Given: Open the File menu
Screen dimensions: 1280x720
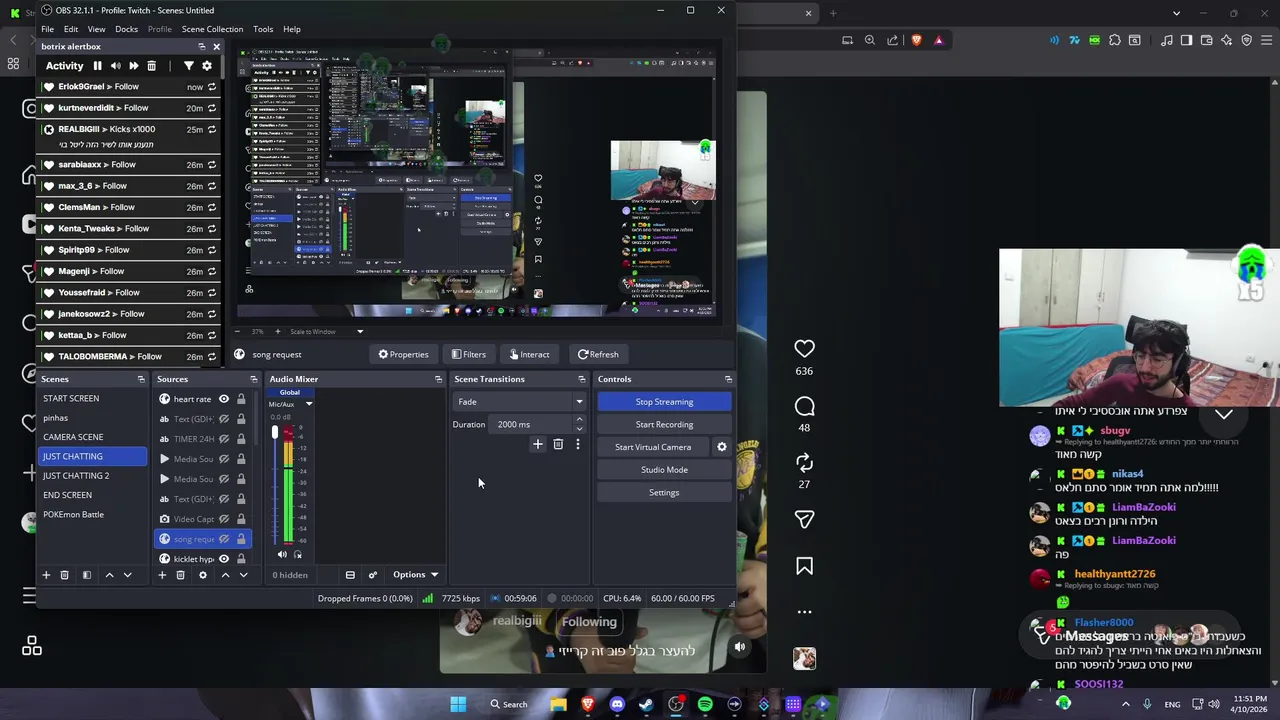Looking at the screenshot, I should (47, 29).
